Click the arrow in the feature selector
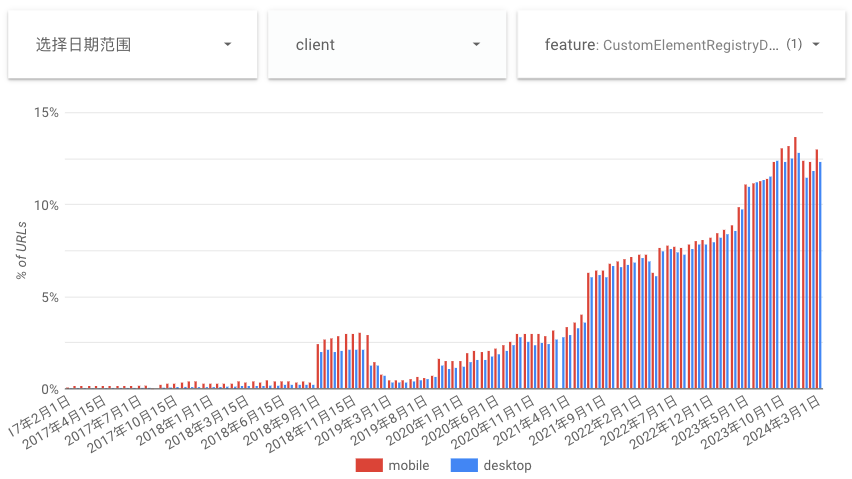 click(816, 45)
